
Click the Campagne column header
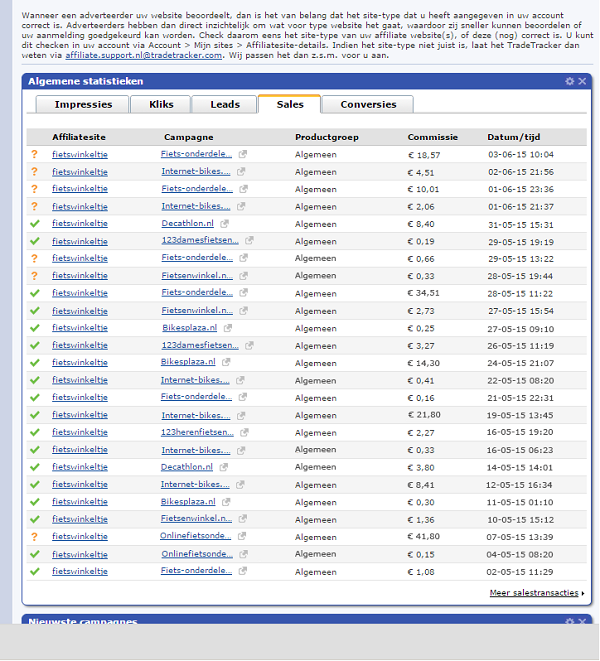(x=188, y=137)
